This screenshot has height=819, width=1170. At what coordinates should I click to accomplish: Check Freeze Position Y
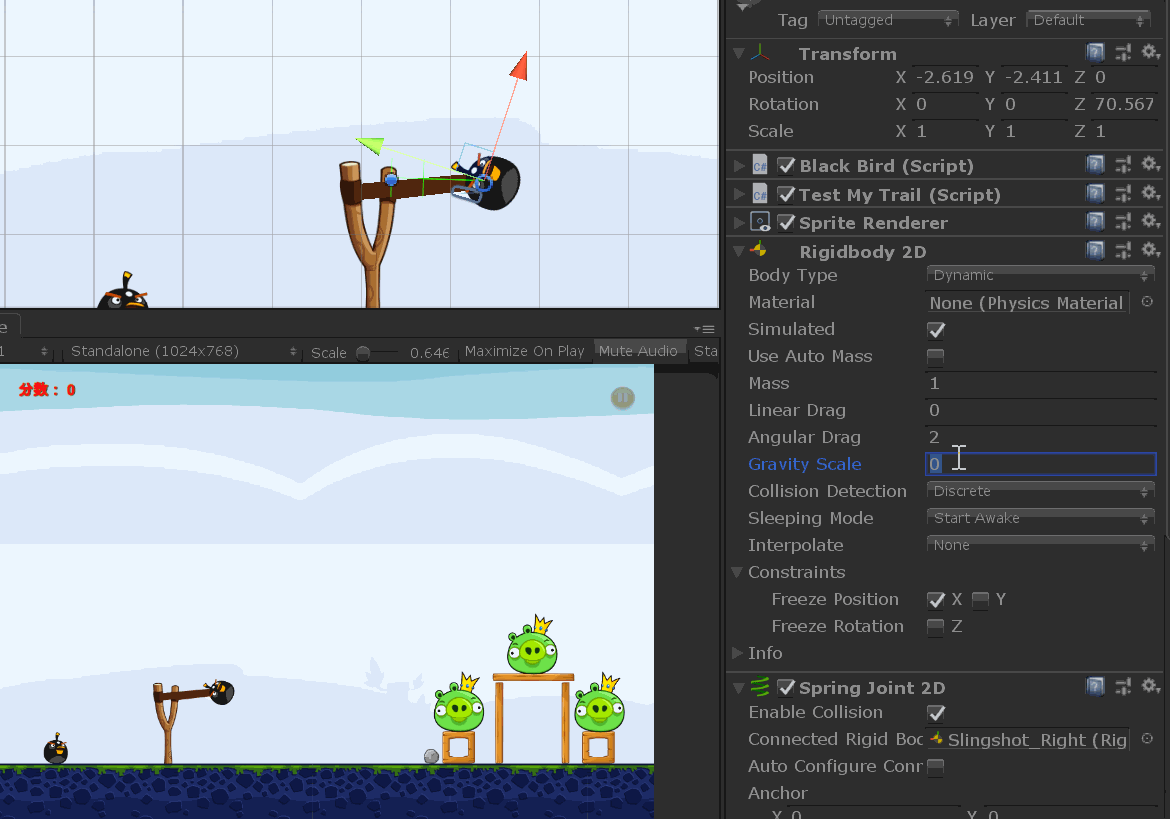coord(980,600)
